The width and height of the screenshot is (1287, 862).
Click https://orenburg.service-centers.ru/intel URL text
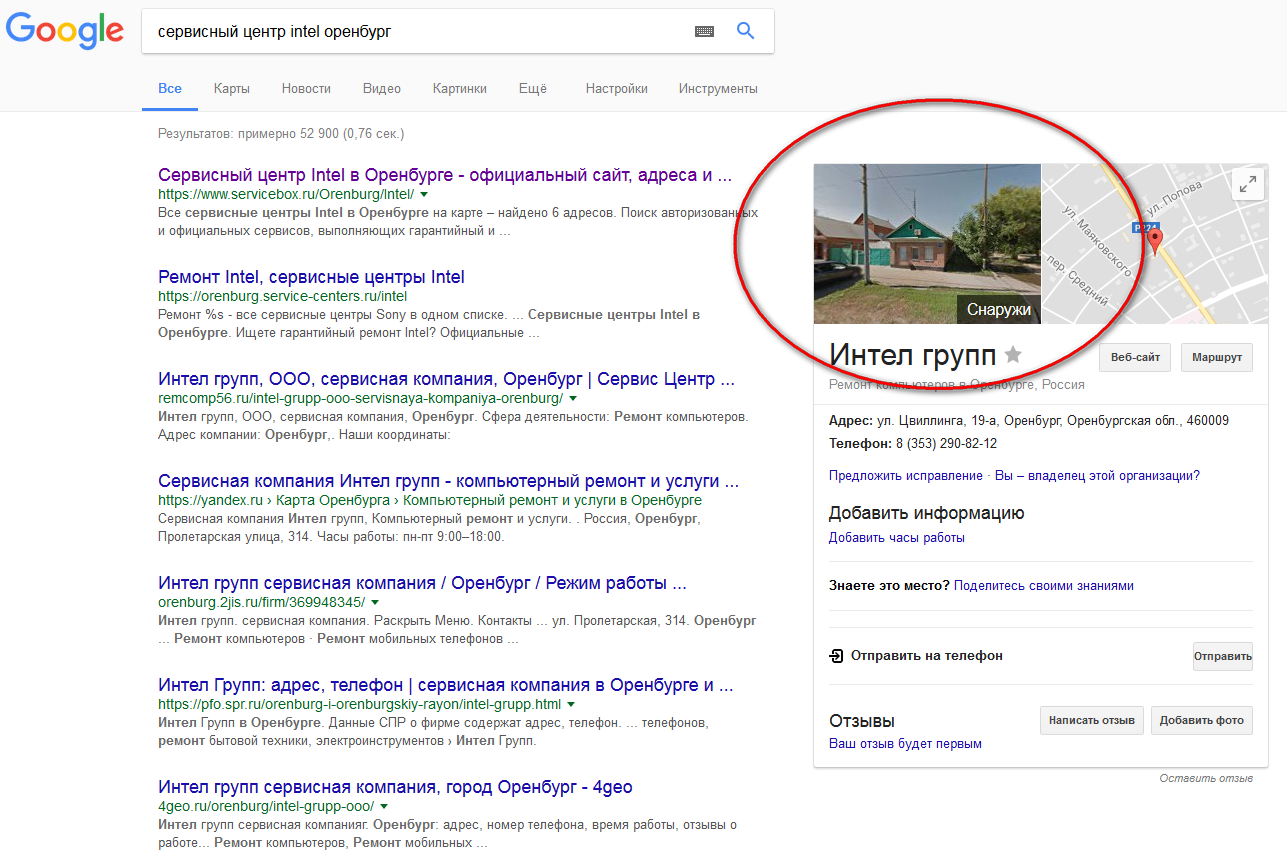pos(283,296)
